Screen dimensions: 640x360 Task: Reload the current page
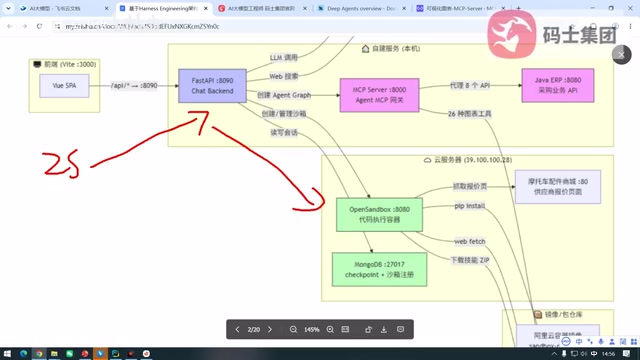39,26
